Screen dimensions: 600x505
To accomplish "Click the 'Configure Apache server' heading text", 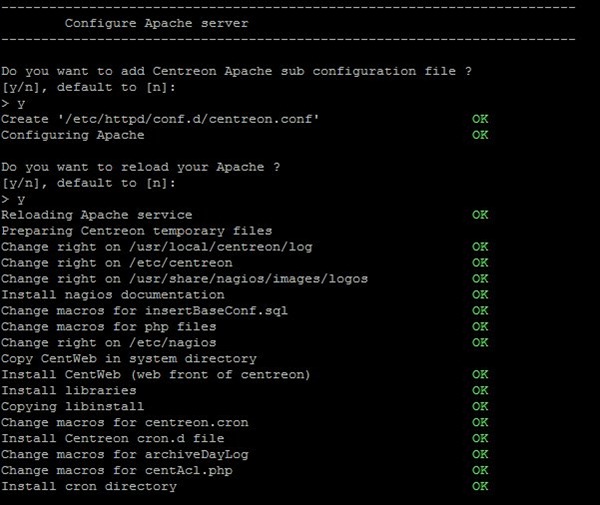I will [157, 23].
